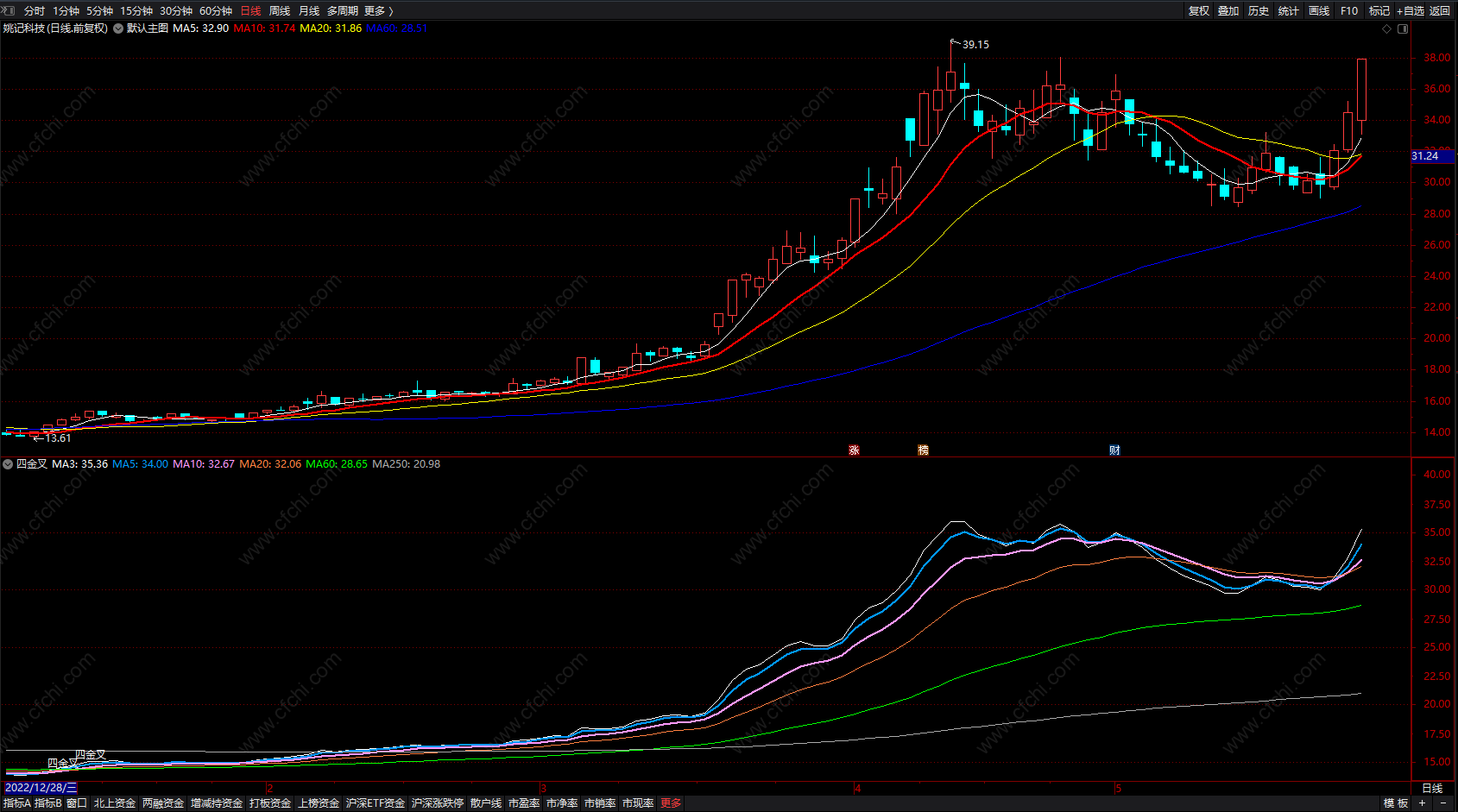Select the 1分钟 period tab
Viewport: 1458px width, 812px height.
coord(66,11)
